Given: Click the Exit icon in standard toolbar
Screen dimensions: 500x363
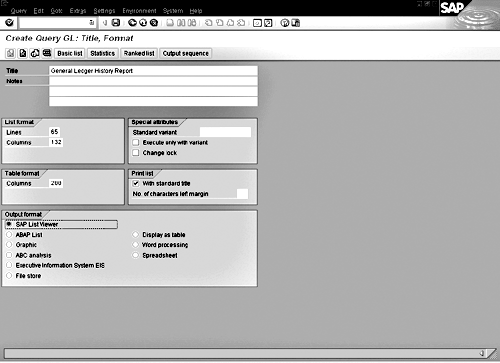Looking at the screenshot, I should 143,23.
